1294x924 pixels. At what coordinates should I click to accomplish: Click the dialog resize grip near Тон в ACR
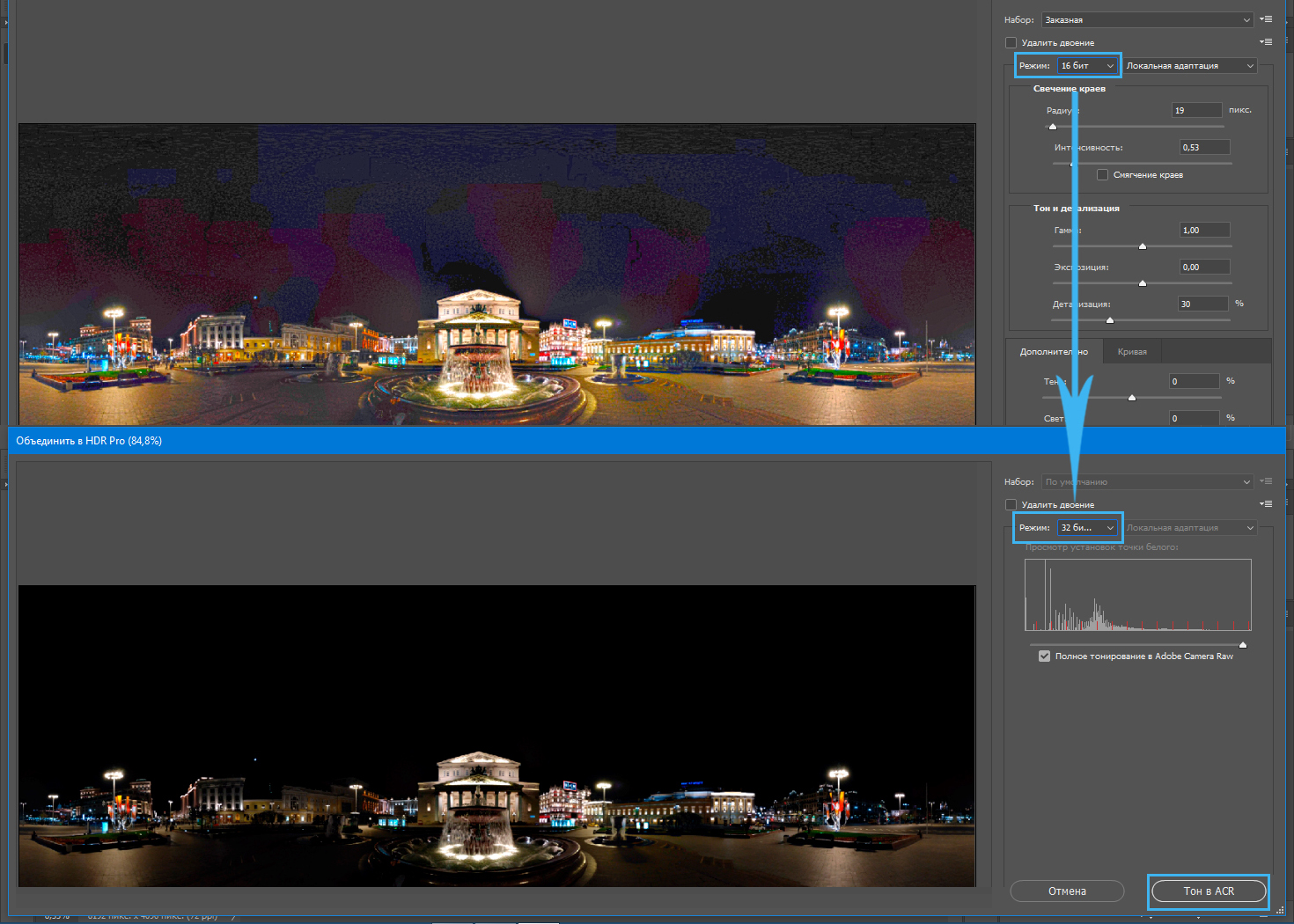tap(1280, 911)
